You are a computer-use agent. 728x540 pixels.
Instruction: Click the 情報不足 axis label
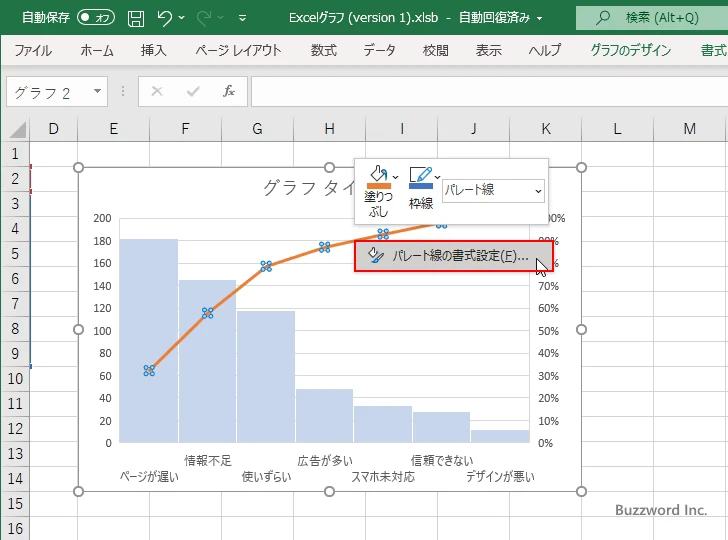tap(208, 461)
